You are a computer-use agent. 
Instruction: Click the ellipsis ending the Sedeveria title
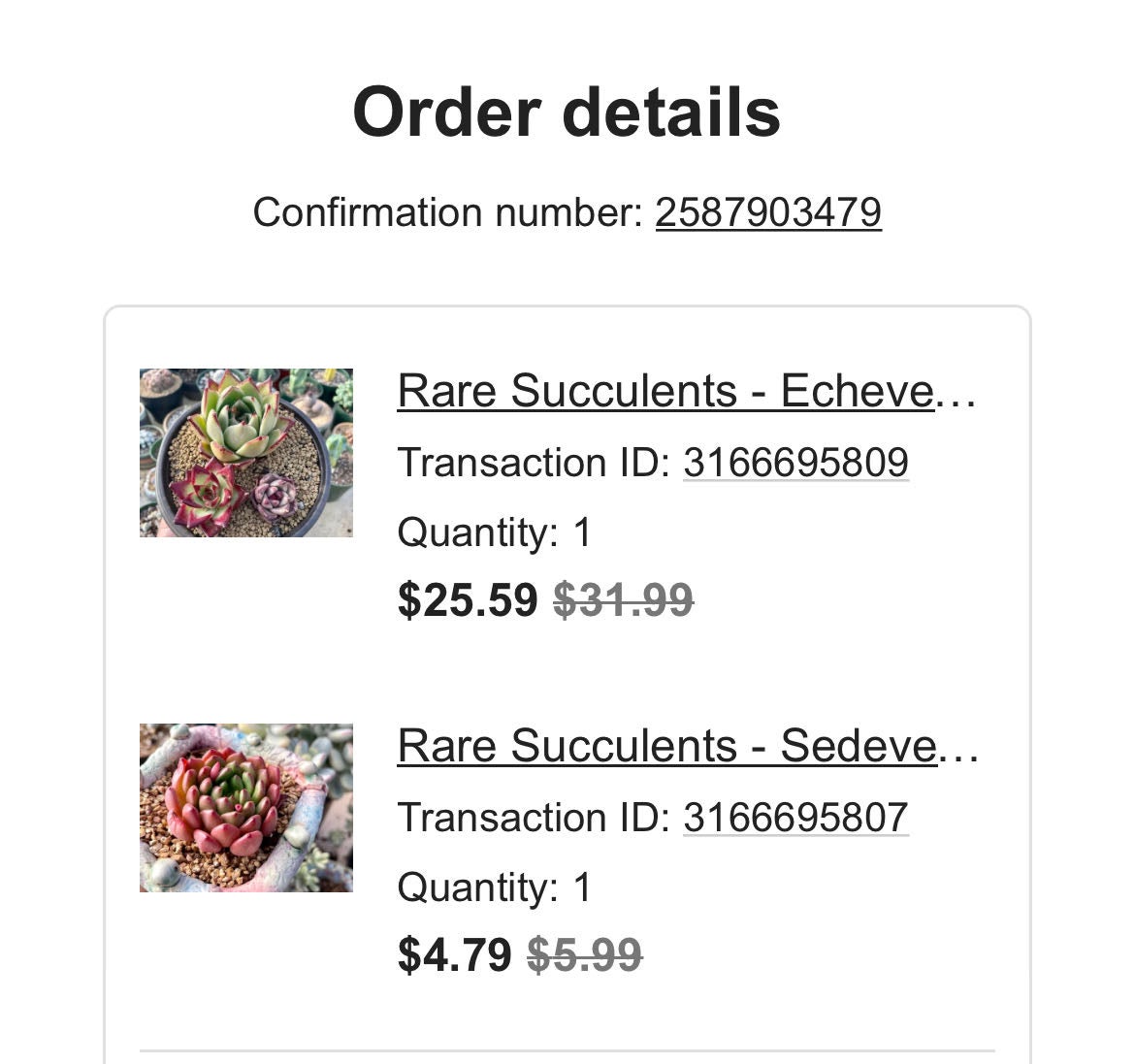[x=958, y=748]
